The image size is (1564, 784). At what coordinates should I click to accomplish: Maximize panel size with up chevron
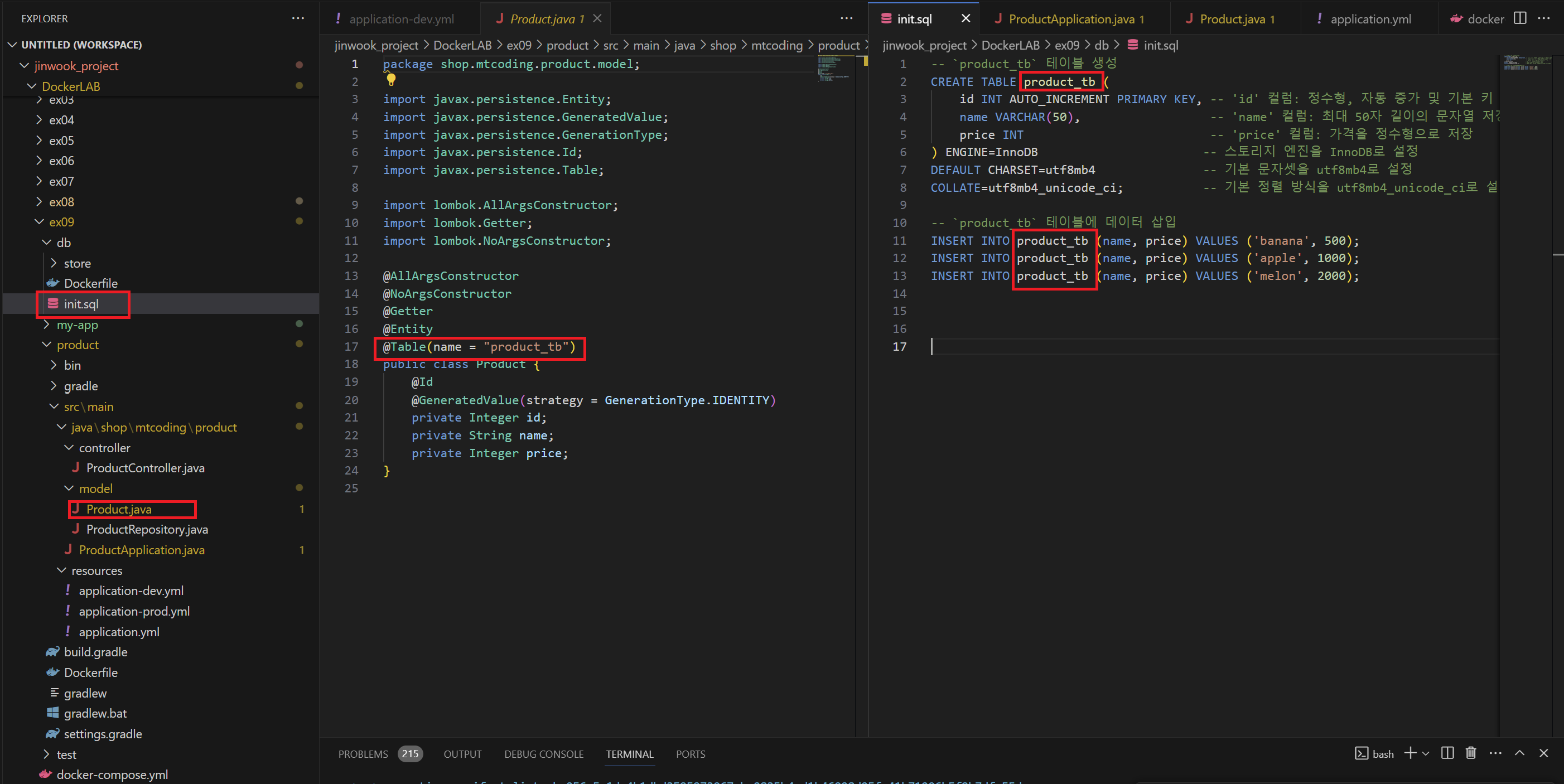pos(1520,753)
